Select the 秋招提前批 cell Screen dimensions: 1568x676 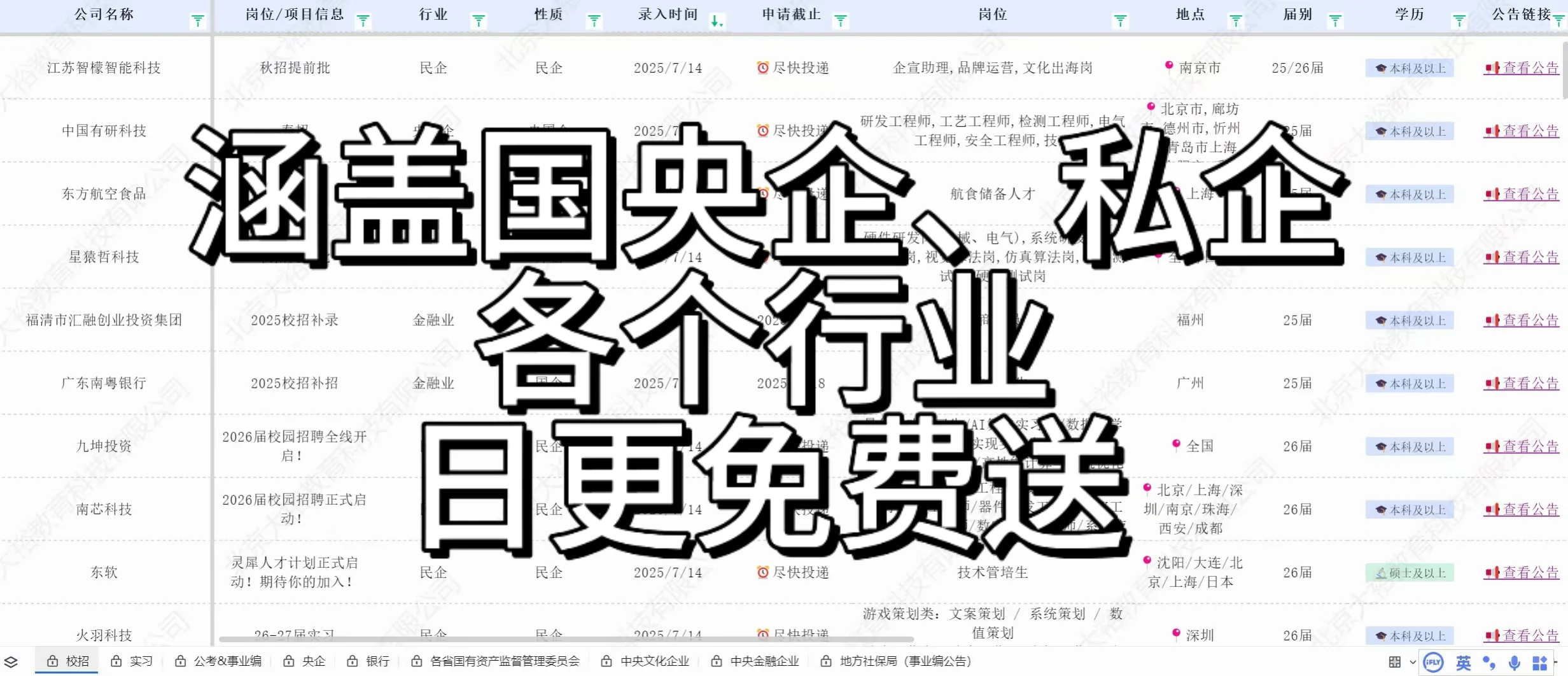(295, 67)
